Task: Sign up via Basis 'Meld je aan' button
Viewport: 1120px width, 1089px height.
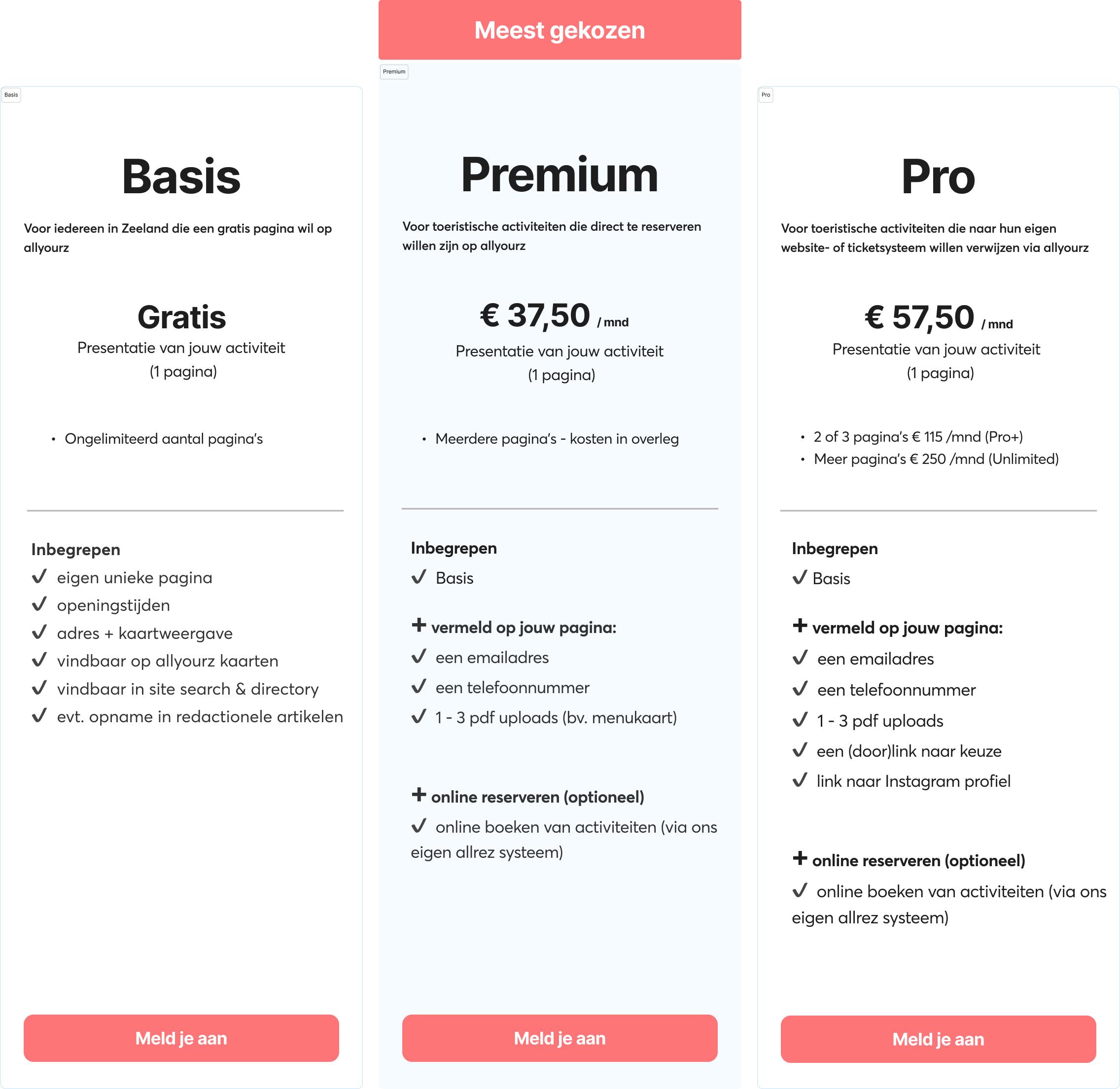Action: (x=181, y=1038)
